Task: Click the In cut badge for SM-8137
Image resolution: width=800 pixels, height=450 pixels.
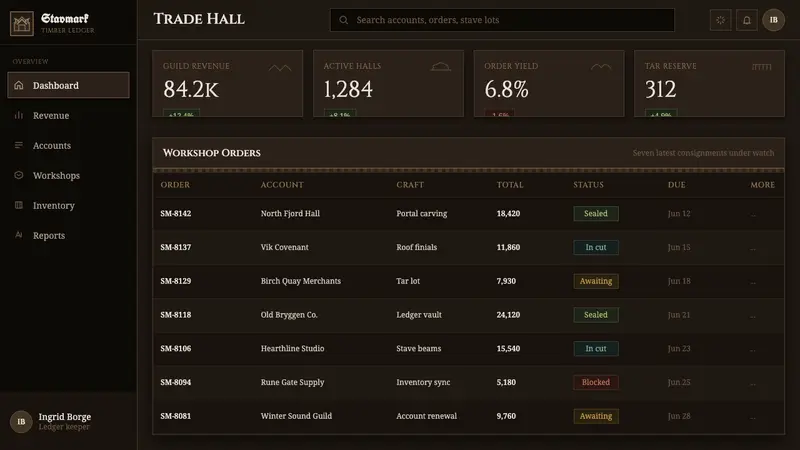Action: [x=596, y=247]
